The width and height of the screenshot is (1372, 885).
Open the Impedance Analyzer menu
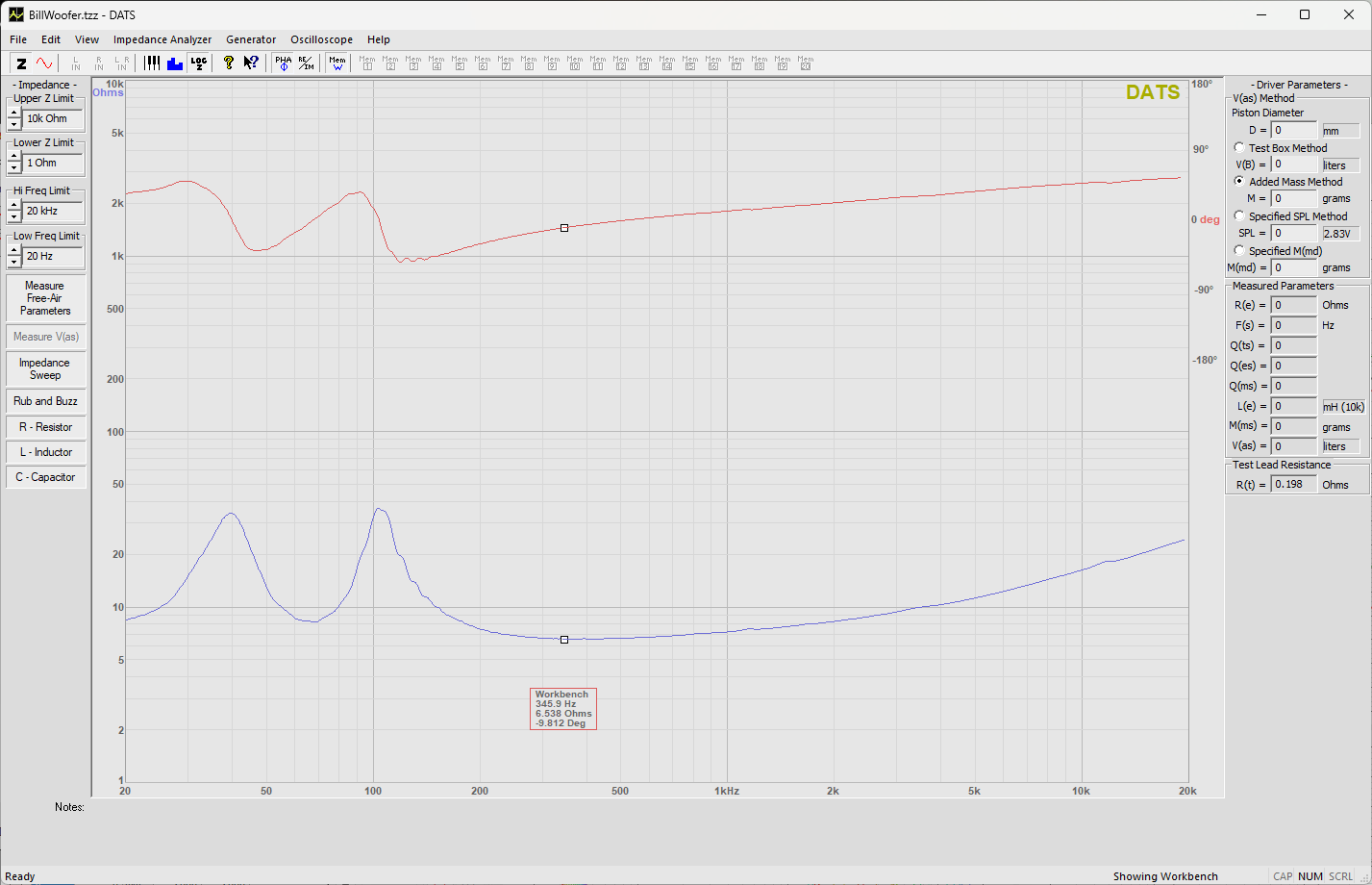(x=162, y=39)
